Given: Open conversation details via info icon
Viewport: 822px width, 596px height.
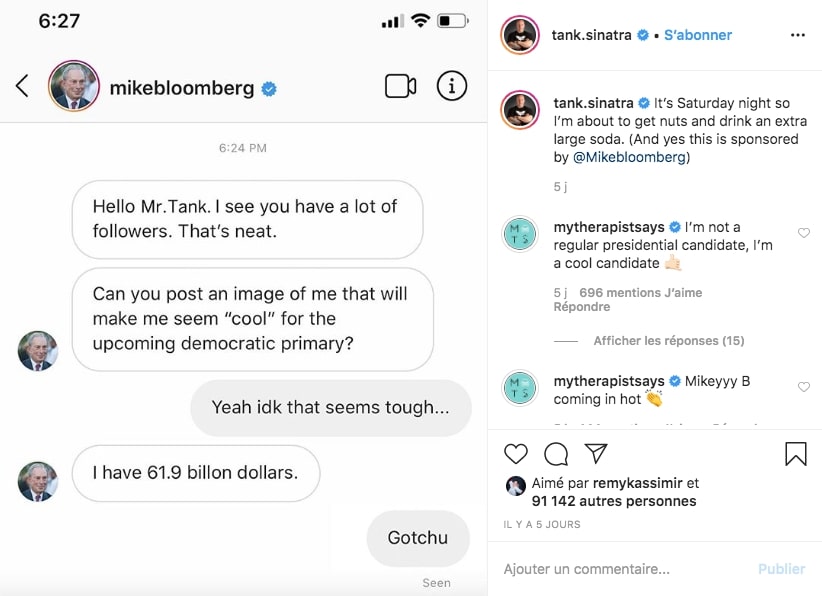Looking at the screenshot, I should 451,86.
